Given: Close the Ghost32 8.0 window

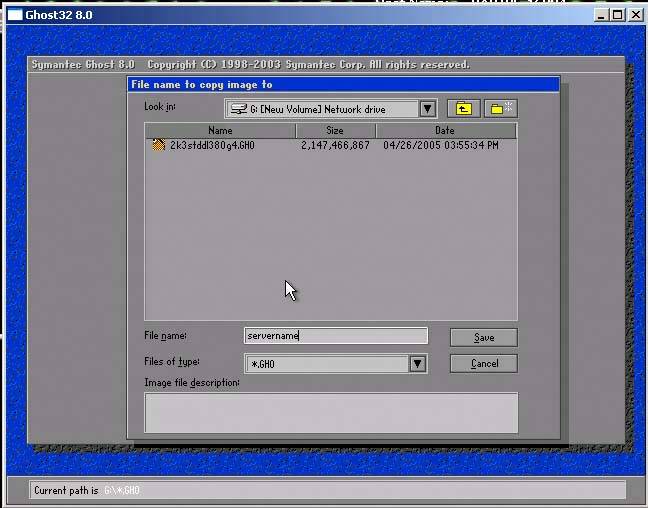Looking at the screenshot, I should 635,15.
